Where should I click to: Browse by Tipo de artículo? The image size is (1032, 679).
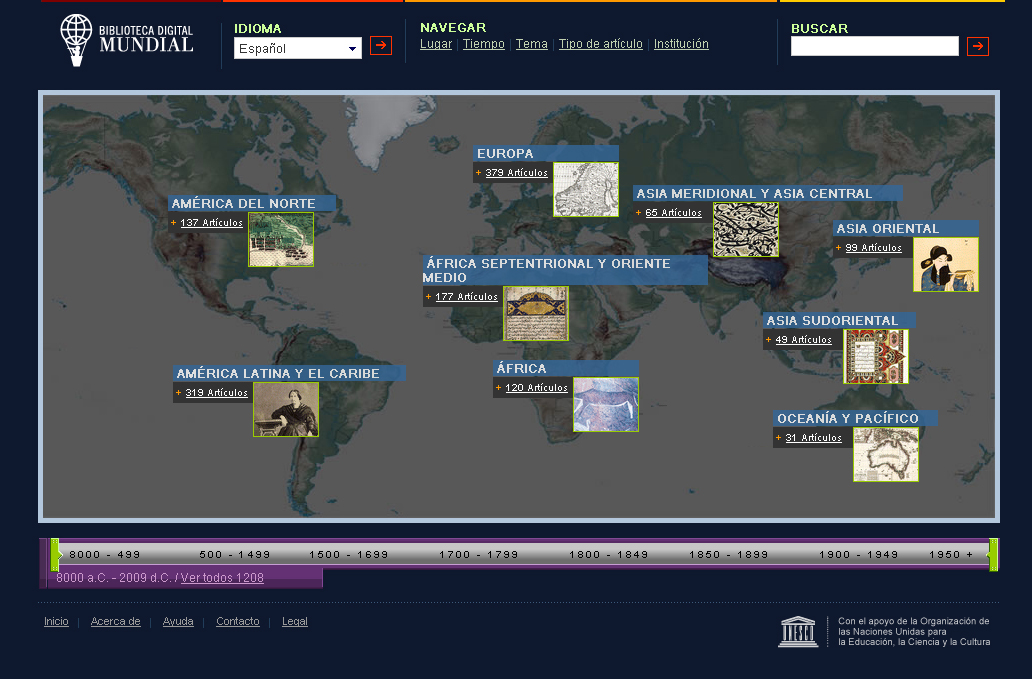pos(600,44)
